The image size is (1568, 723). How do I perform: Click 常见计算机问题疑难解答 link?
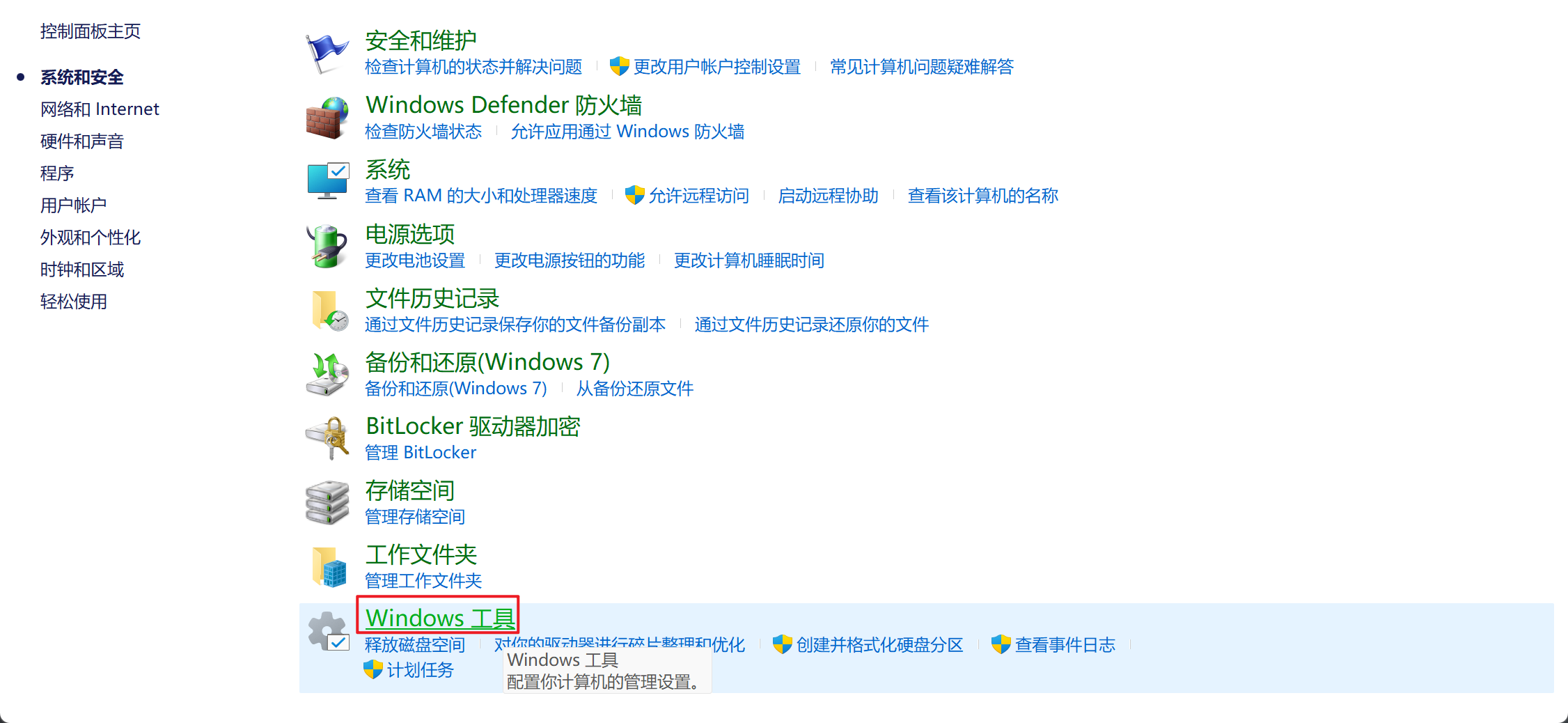(x=922, y=67)
